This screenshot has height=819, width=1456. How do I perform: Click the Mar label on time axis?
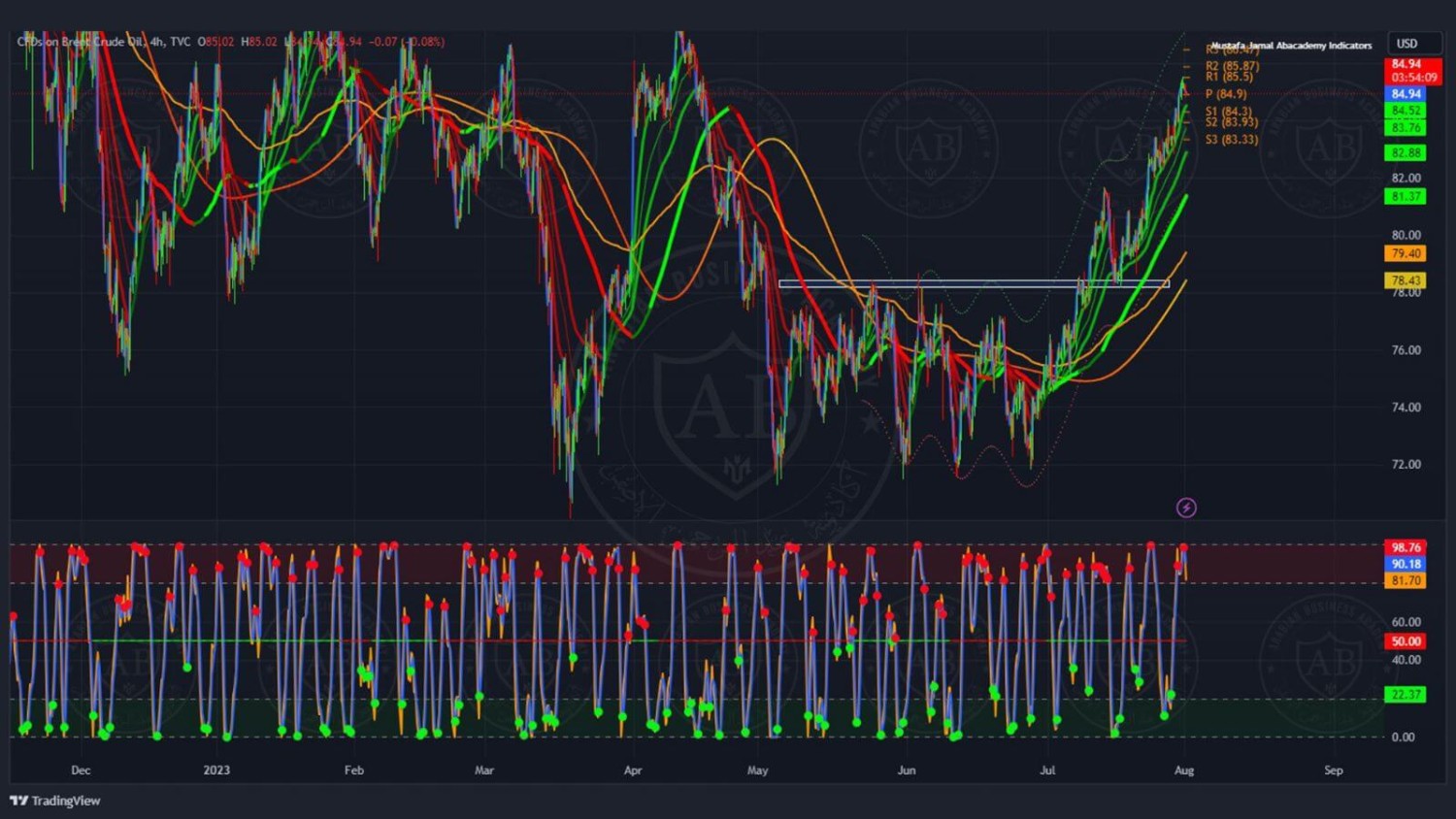[x=484, y=770]
